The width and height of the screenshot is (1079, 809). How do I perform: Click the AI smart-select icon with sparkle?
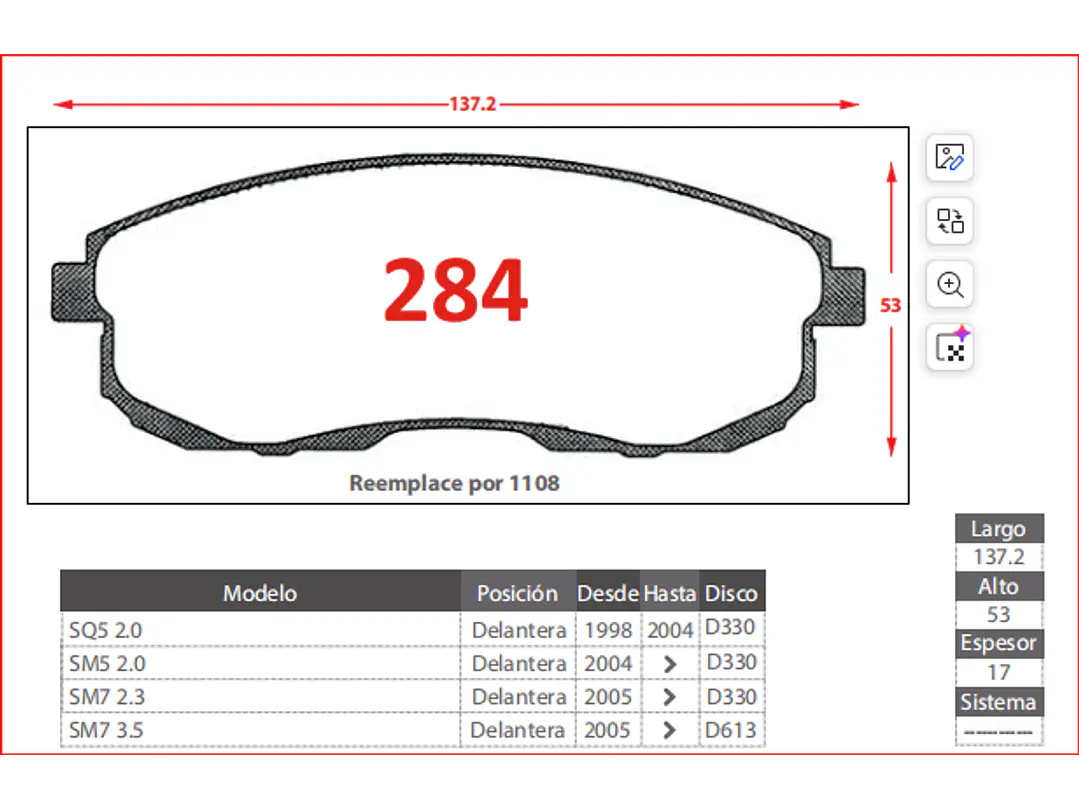pyautogui.click(x=949, y=347)
